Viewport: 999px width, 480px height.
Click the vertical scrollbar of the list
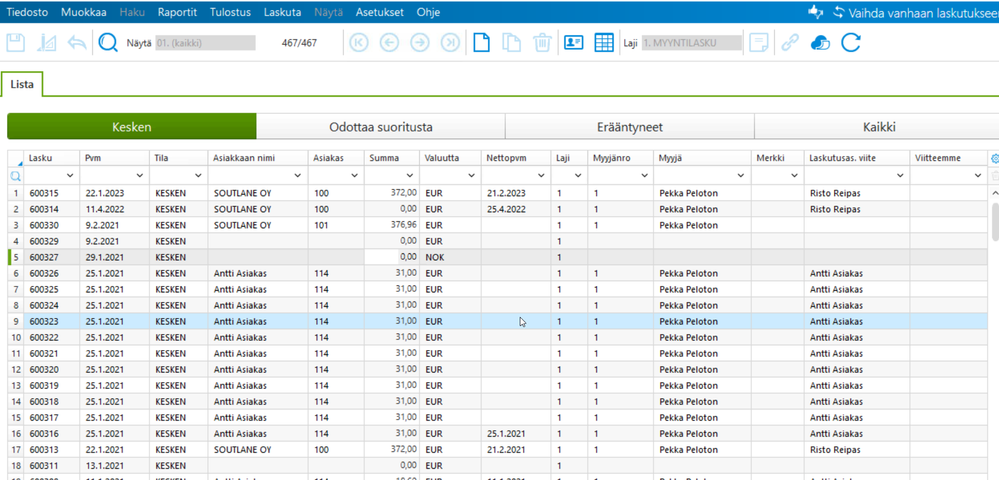point(994,220)
